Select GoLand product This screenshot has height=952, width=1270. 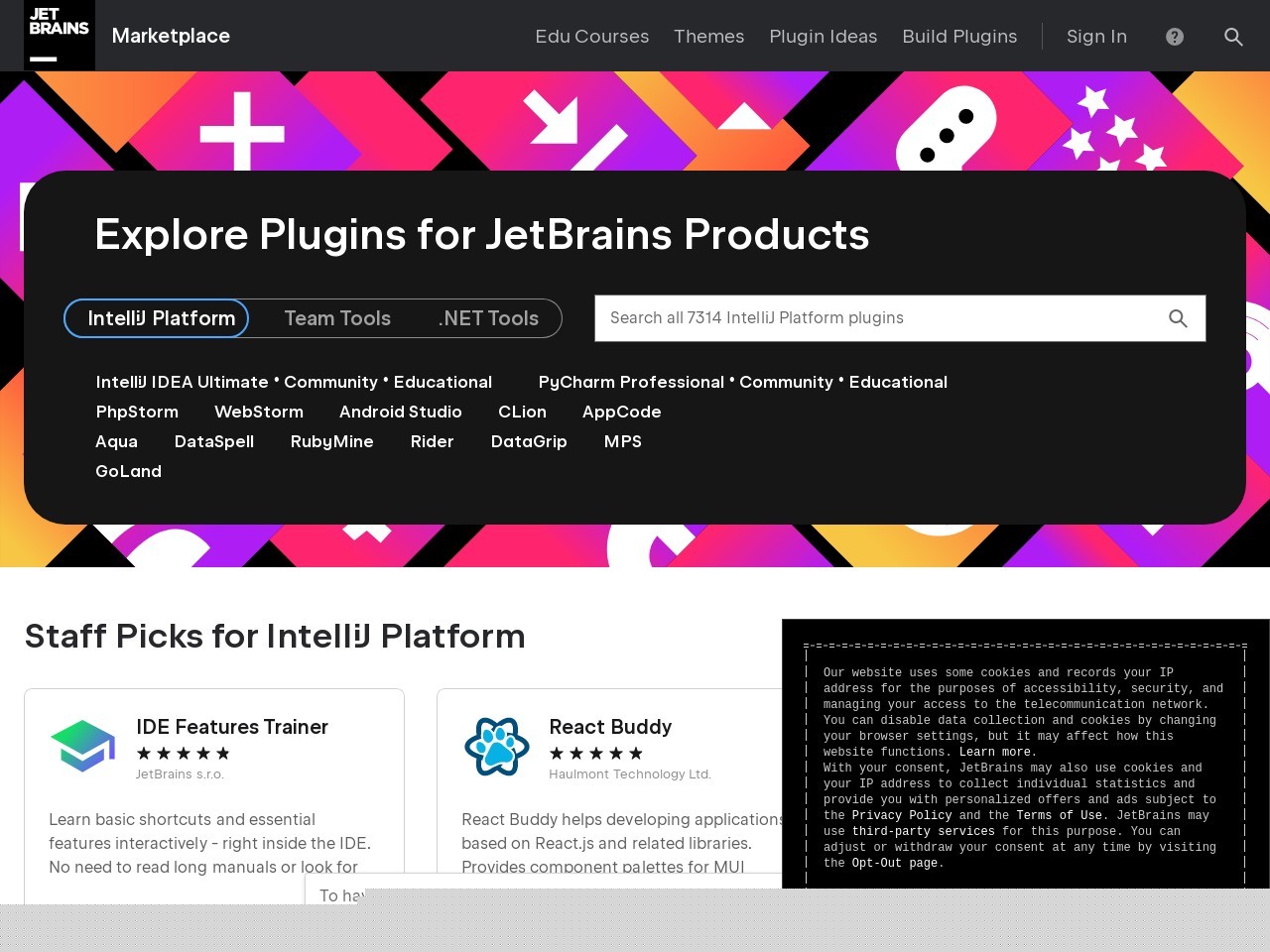(128, 471)
